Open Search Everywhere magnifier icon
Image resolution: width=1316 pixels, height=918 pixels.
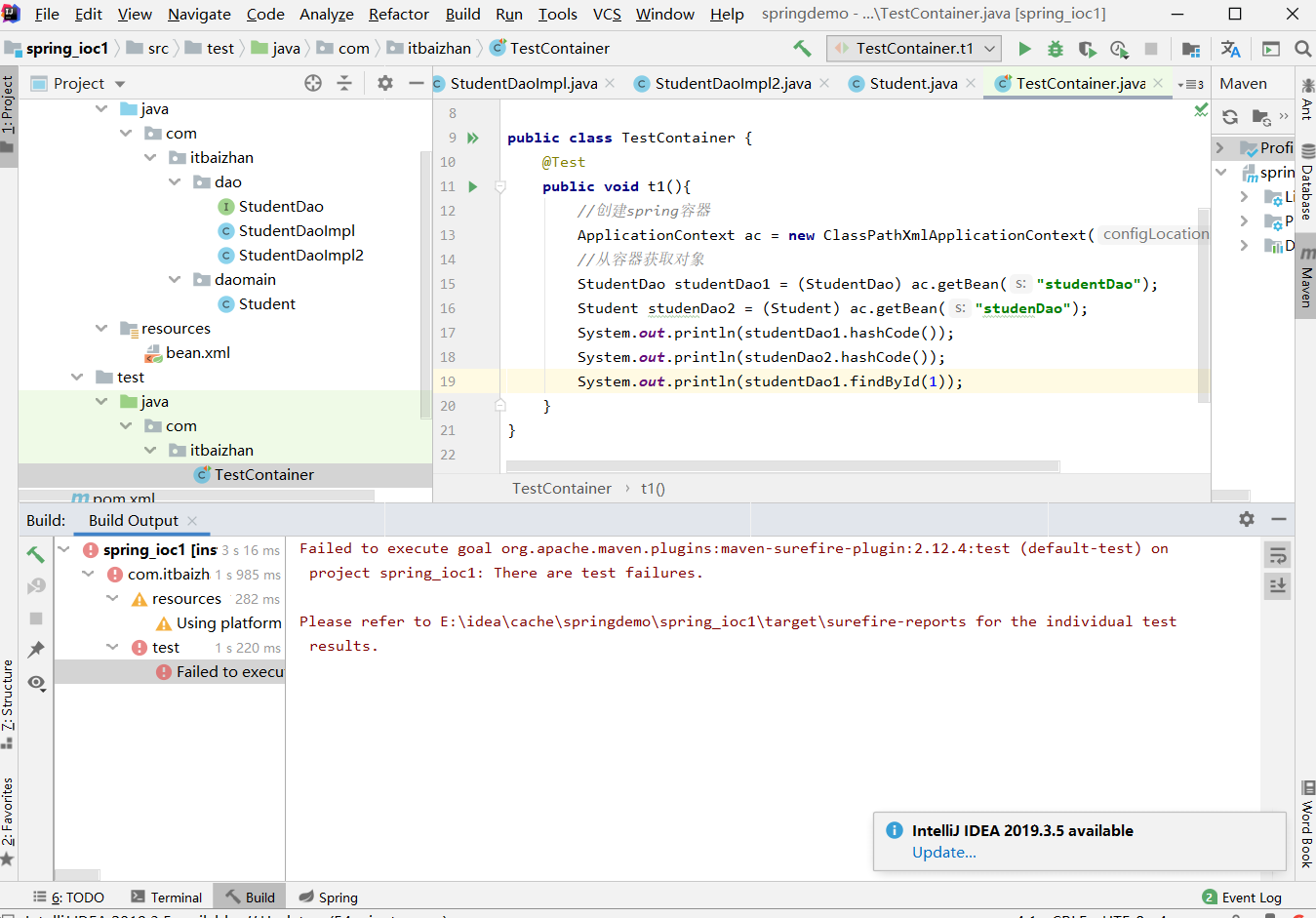point(1302,49)
